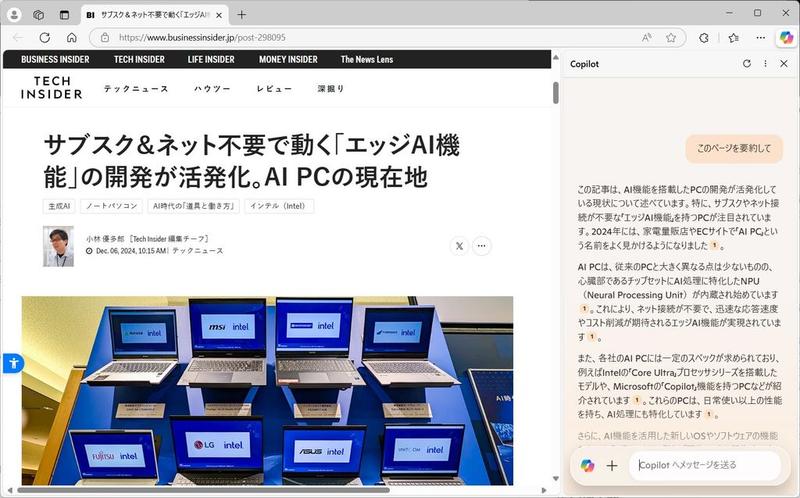
Task: Click the ノートパソコン tag
Action: pos(111,206)
